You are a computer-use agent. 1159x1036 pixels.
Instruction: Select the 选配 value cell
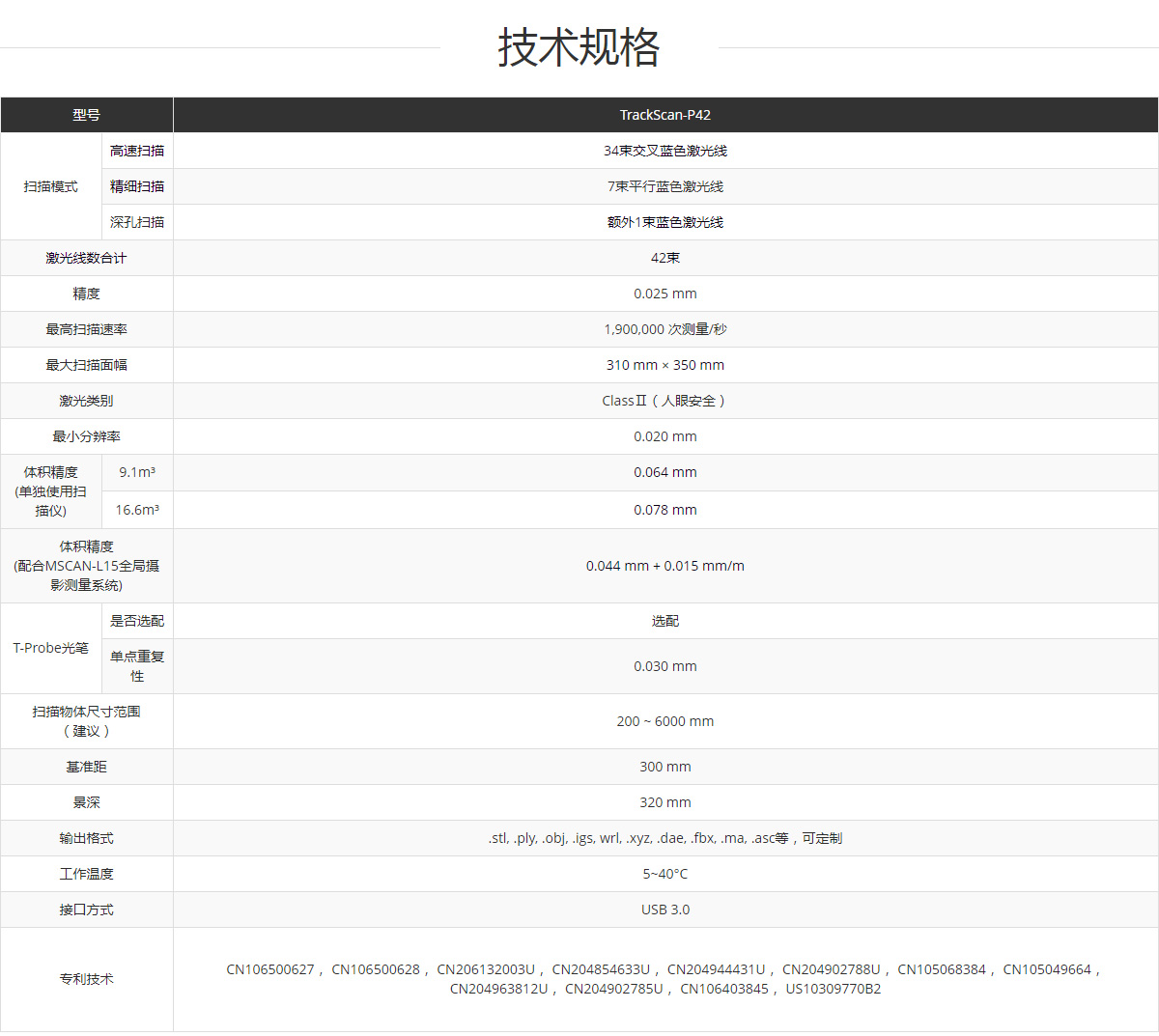[665, 621]
